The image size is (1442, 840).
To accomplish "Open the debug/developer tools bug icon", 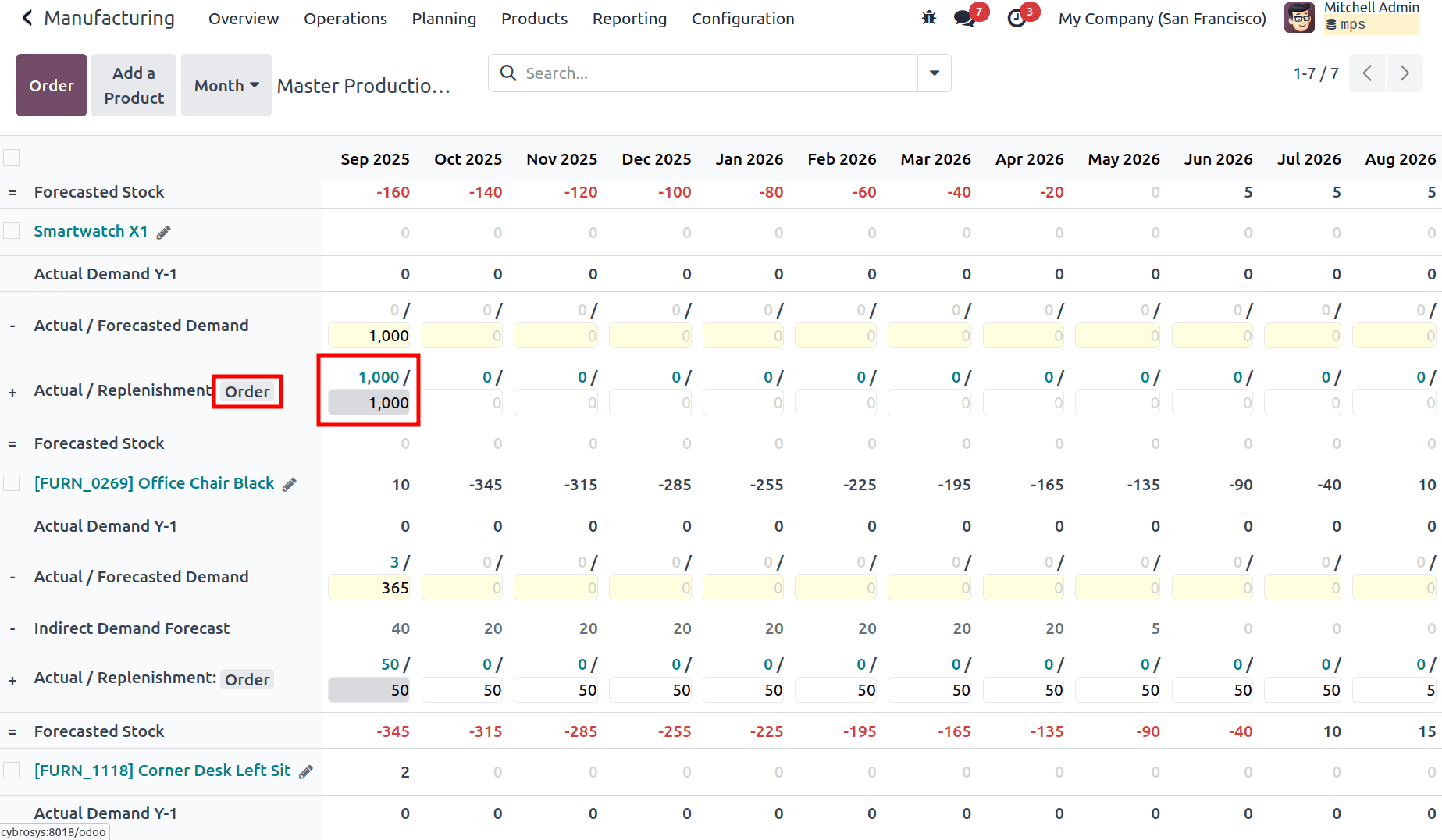I will [x=928, y=17].
